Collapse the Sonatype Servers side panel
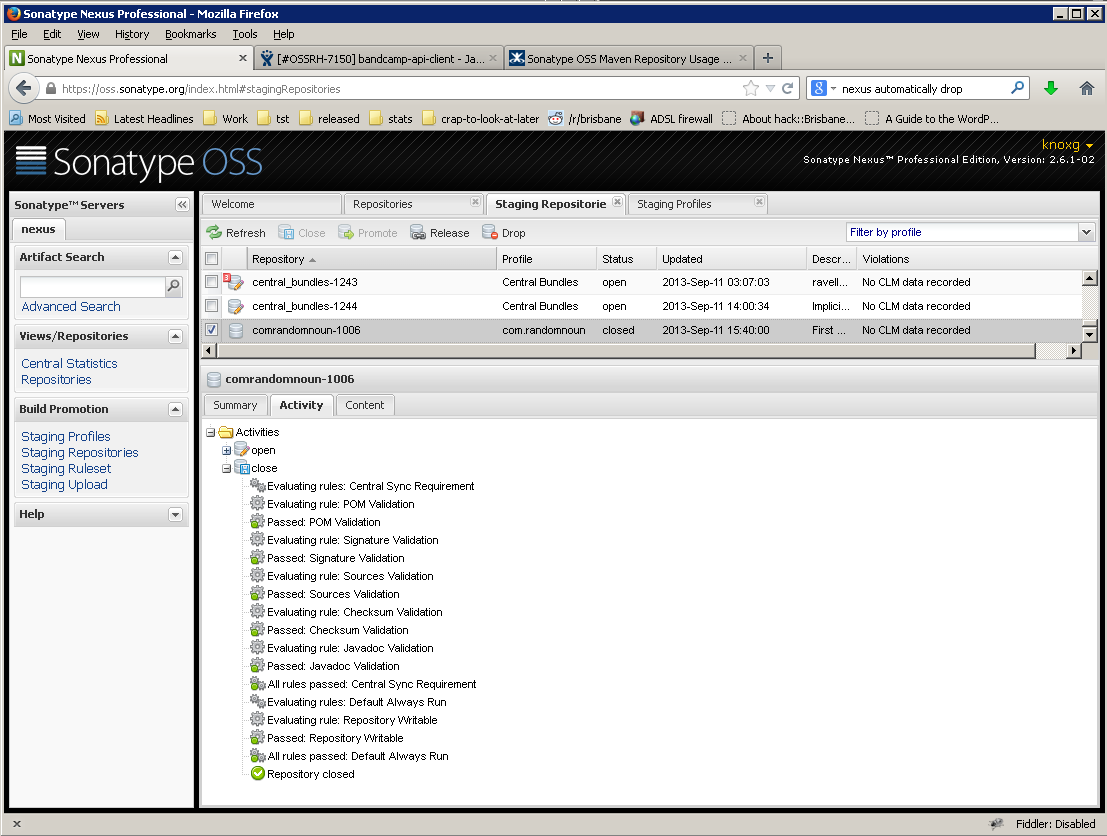This screenshot has width=1107, height=836. [x=182, y=205]
